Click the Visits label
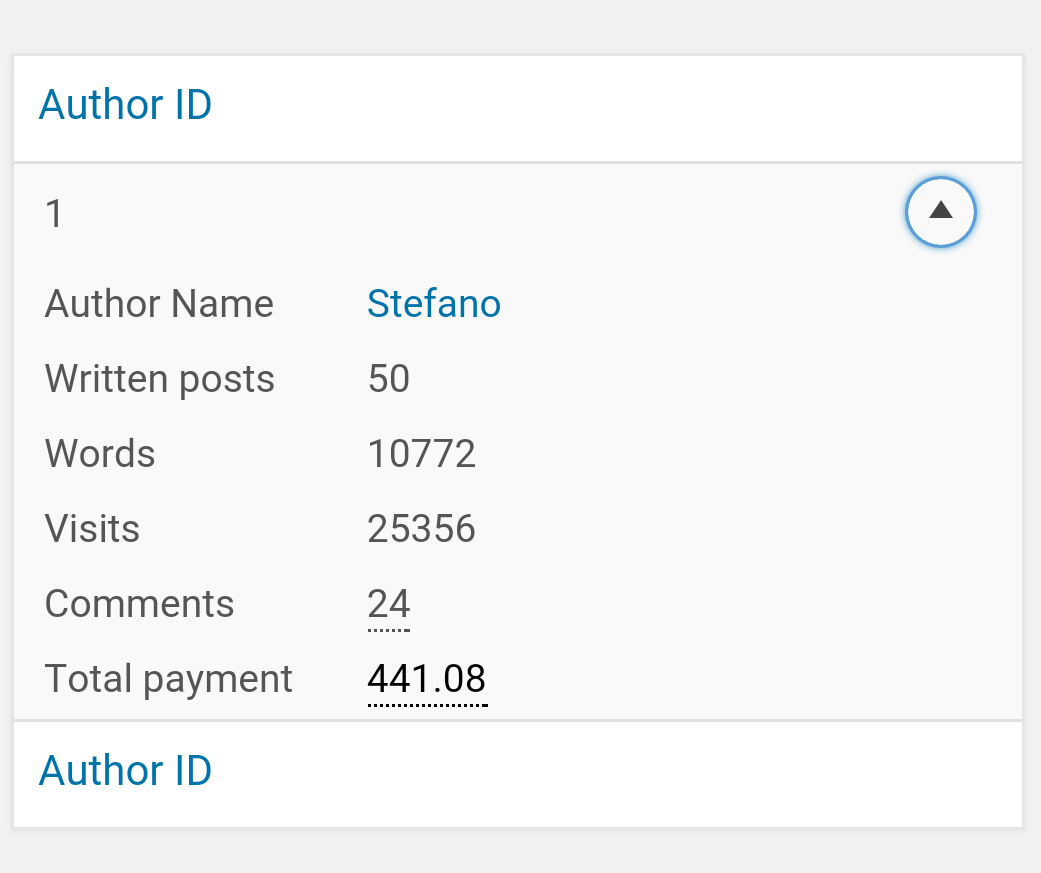The image size is (1041, 873). click(92, 529)
